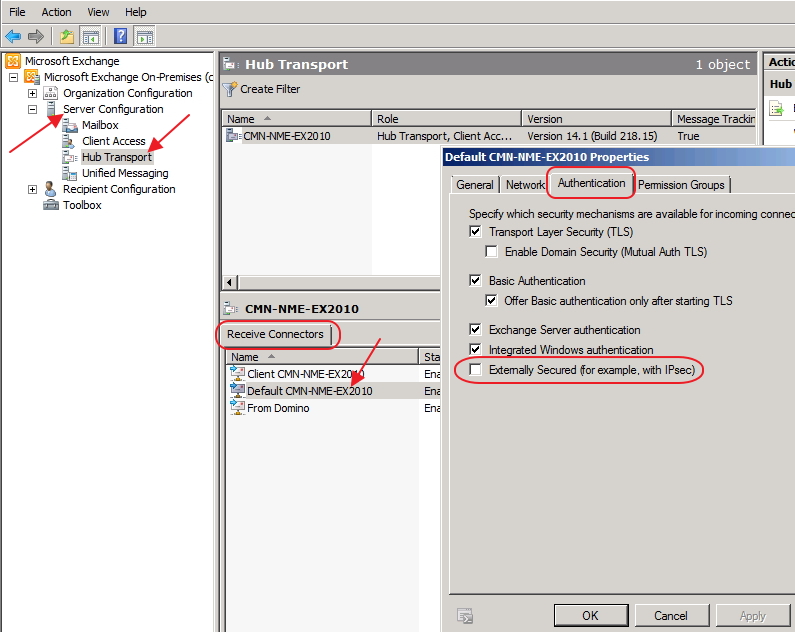Image resolution: width=795 pixels, height=632 pixels.
Task: Collapse Microsoft Exchange On-Premises node
Action: pyautogui.click(x=14, y=77)
